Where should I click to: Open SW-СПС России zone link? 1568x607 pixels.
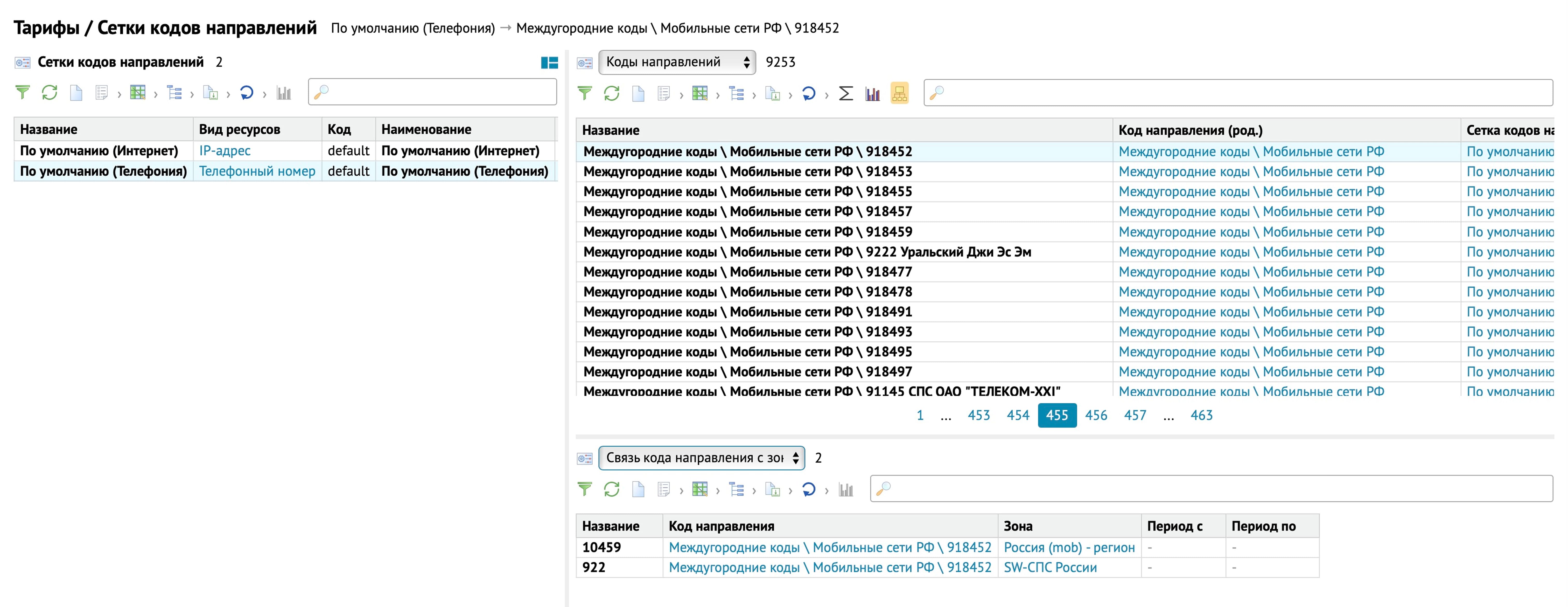click(x=1050, y=567)
